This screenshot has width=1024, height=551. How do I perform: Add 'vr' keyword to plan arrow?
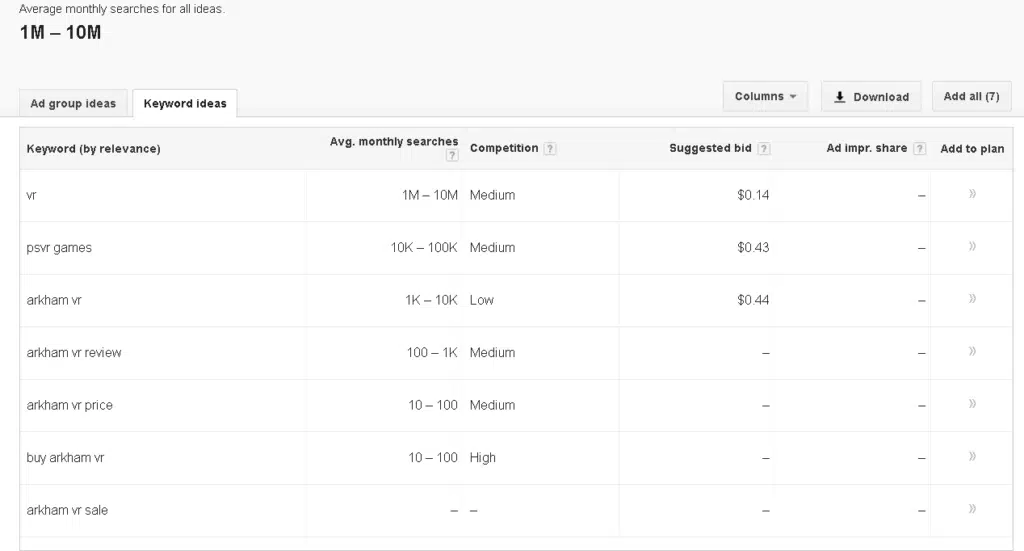click(x=972, y=194)
